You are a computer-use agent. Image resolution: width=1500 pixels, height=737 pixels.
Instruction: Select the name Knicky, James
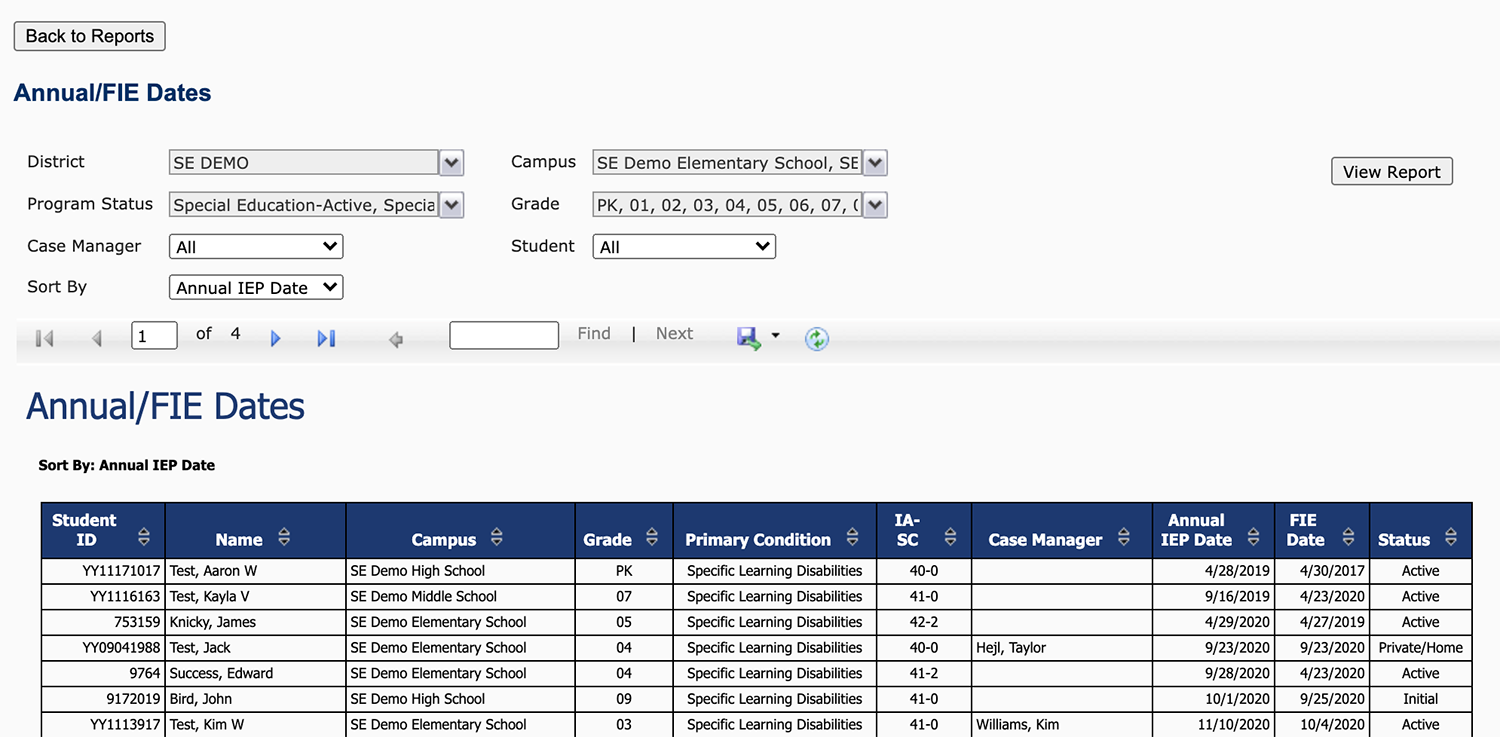pyautogui.click(x=212, y=622)
